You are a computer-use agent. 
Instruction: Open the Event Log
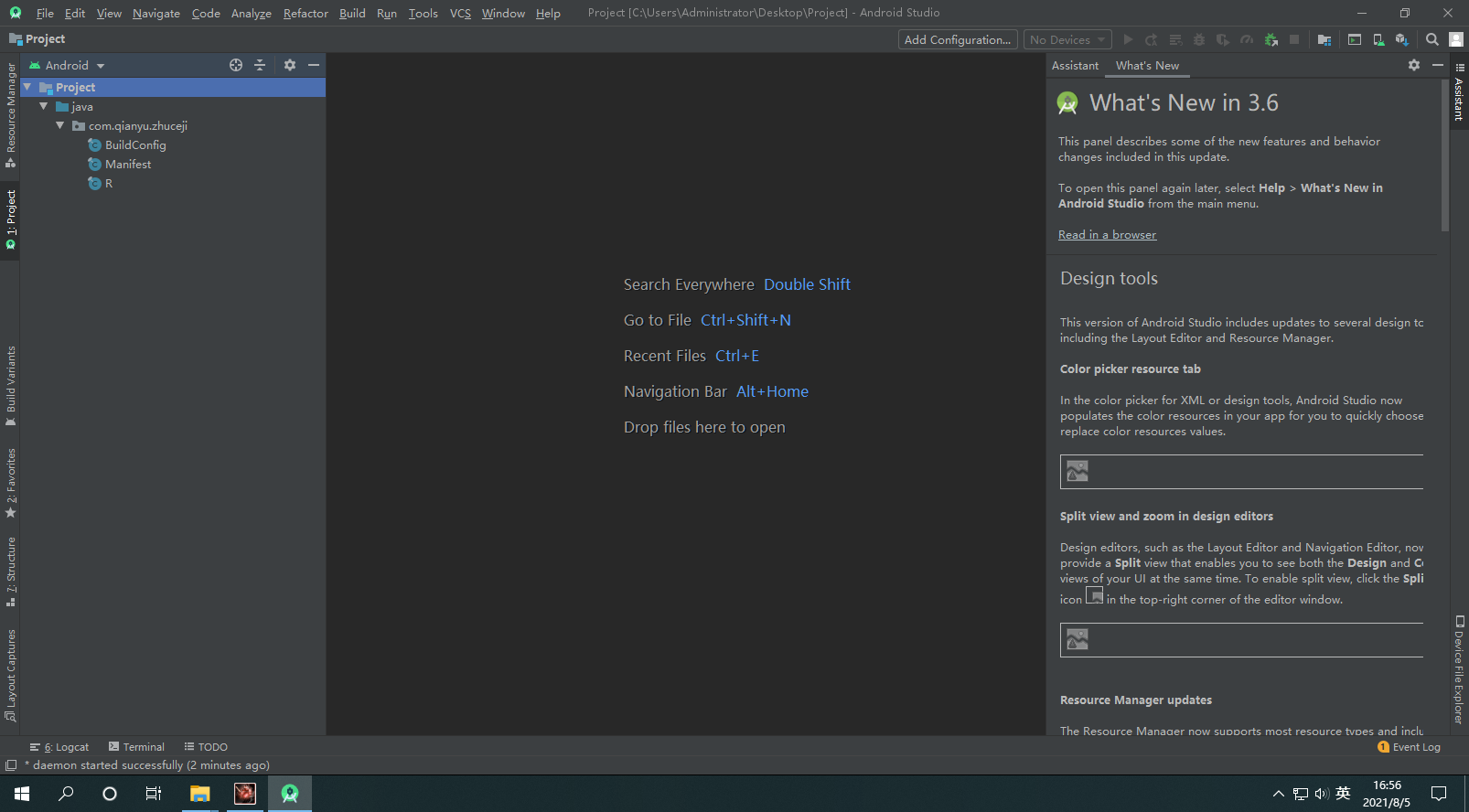click(1409, 747)
